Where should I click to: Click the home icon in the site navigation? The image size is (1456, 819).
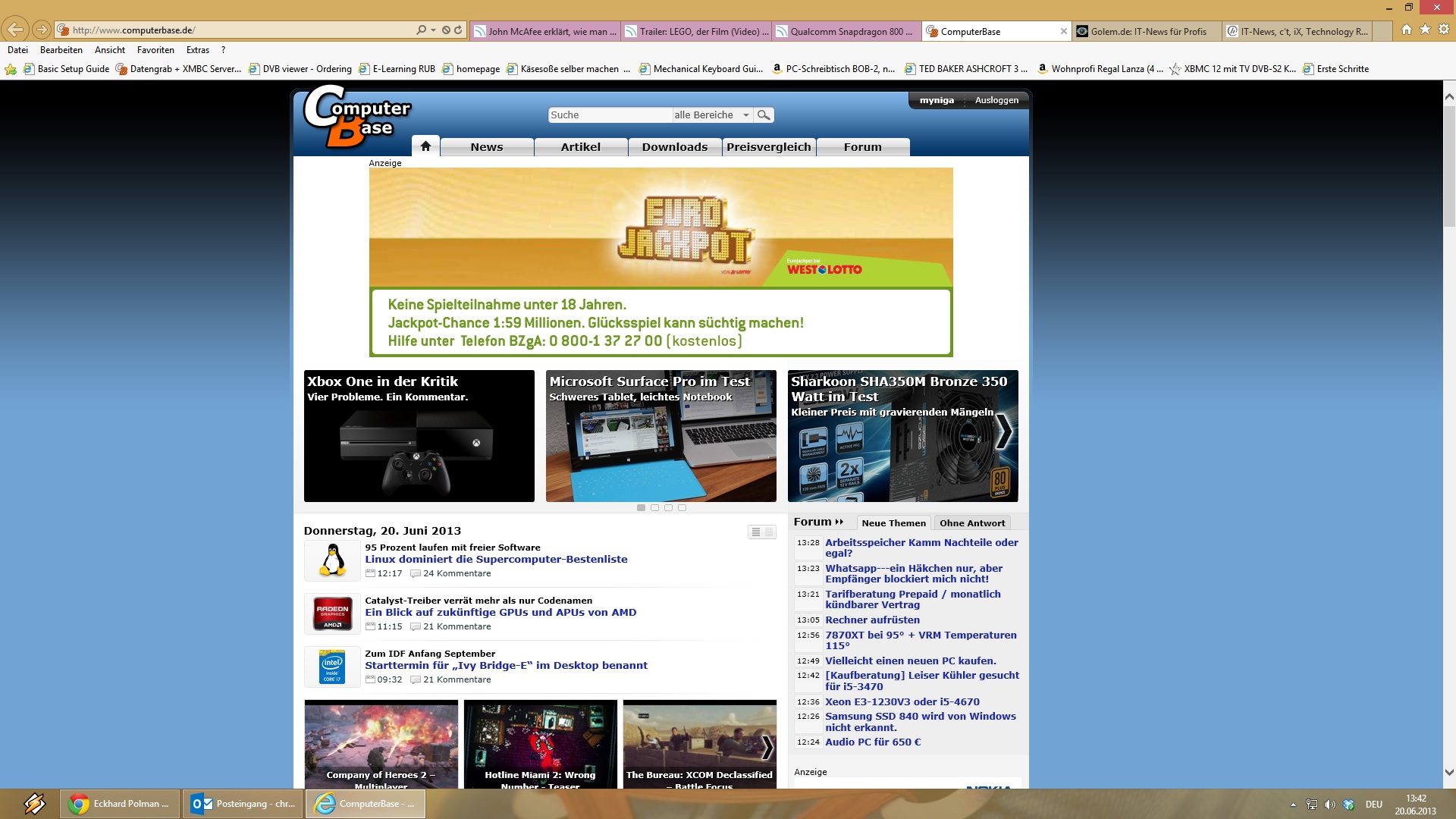point(425,146)
